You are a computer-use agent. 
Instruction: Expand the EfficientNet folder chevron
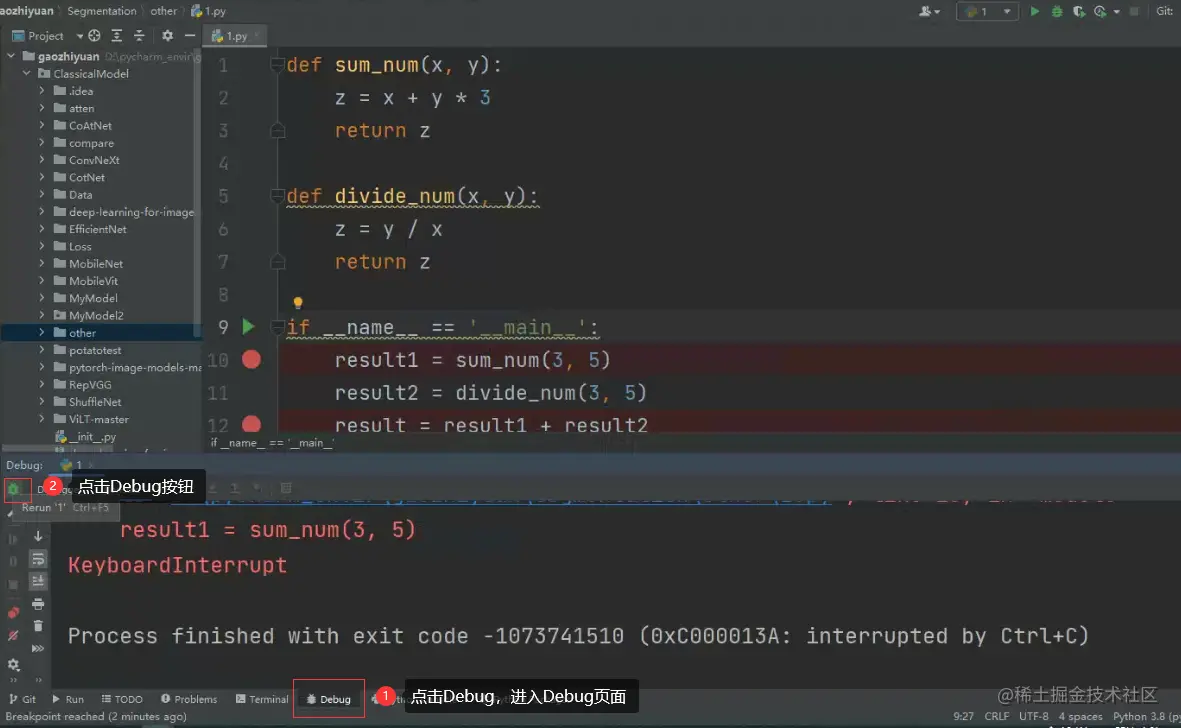(x=41, y=229)
